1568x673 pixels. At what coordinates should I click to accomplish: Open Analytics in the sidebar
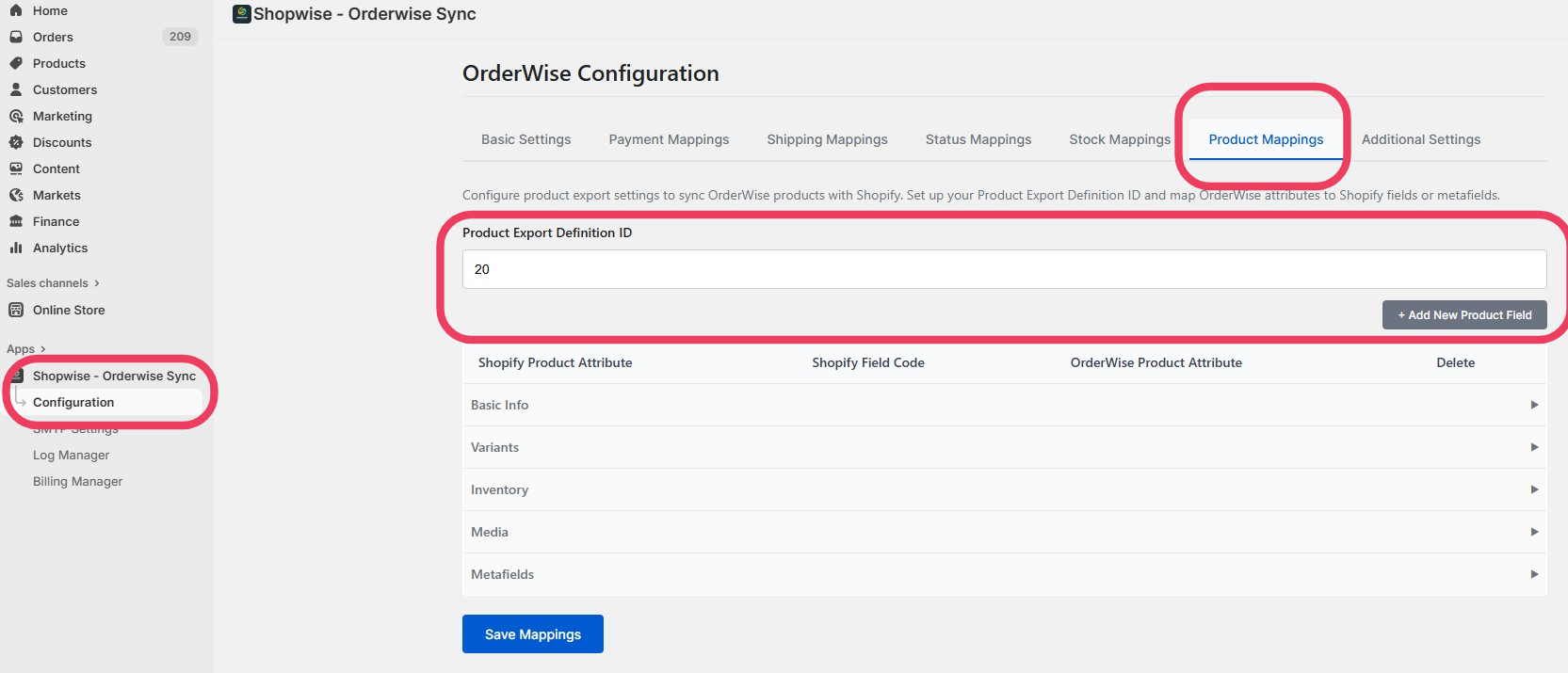[x=60, y=248]
